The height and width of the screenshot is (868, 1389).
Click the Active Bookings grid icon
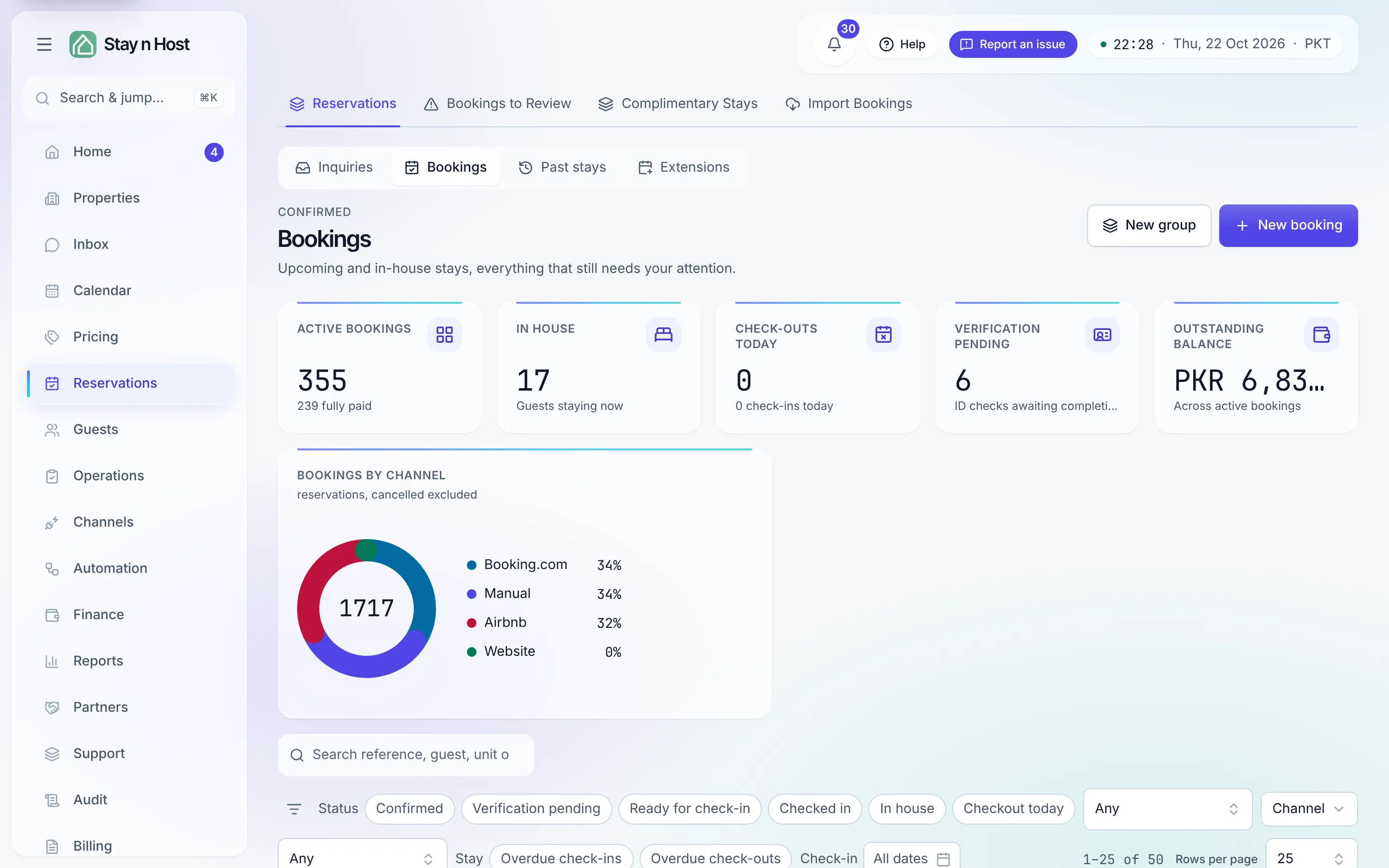(444, 335)
